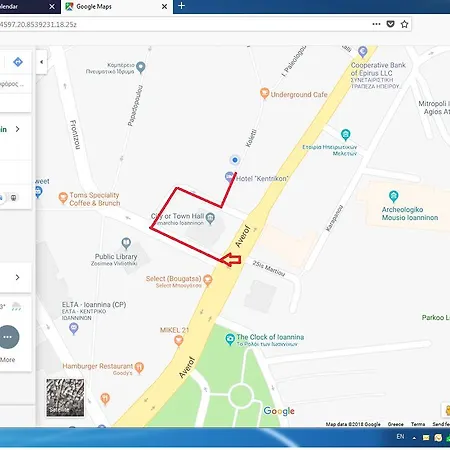This screenshot has height=450, width=450.
Task: Click the Google logo on map
Action: point(279,411)
